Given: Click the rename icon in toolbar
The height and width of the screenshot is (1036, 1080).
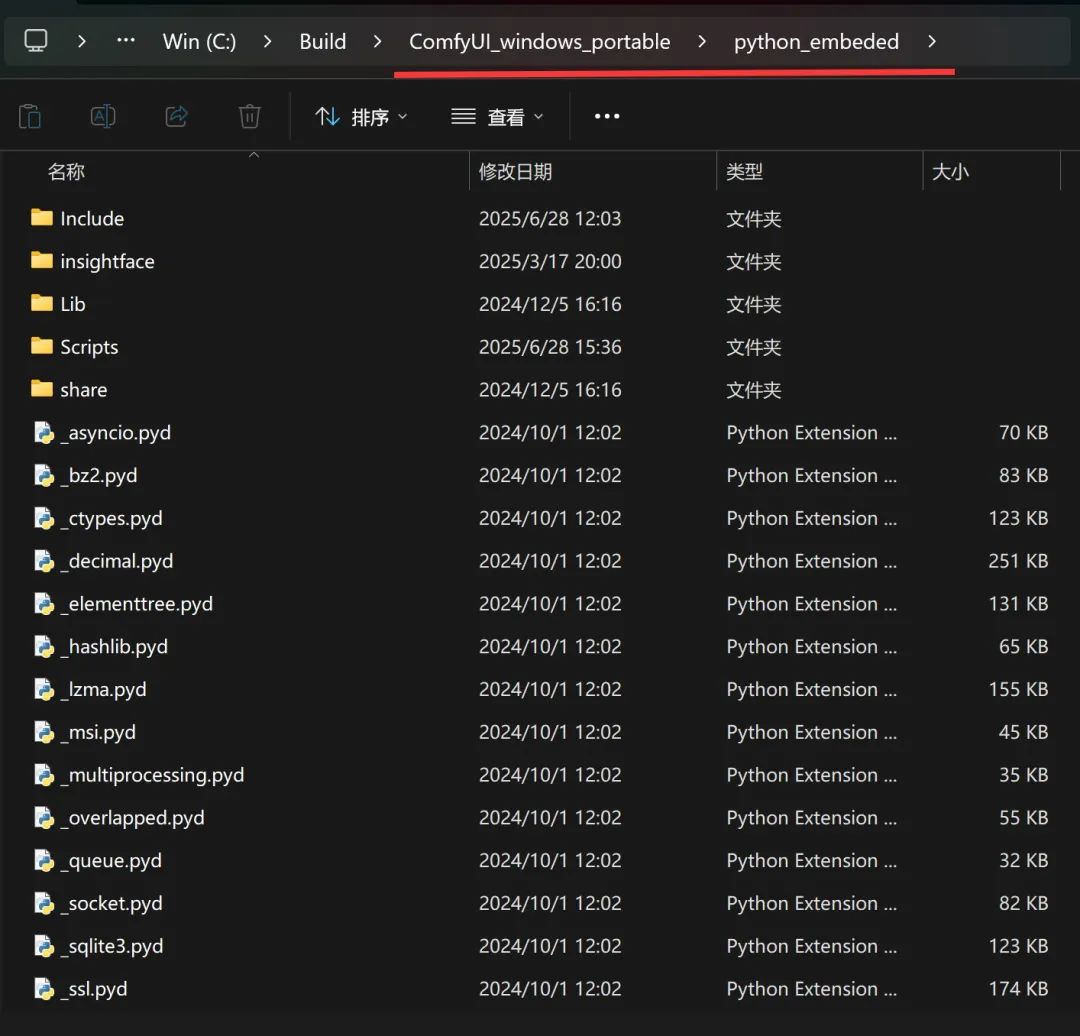Looking at the screenshot, I should pos(103,116).
